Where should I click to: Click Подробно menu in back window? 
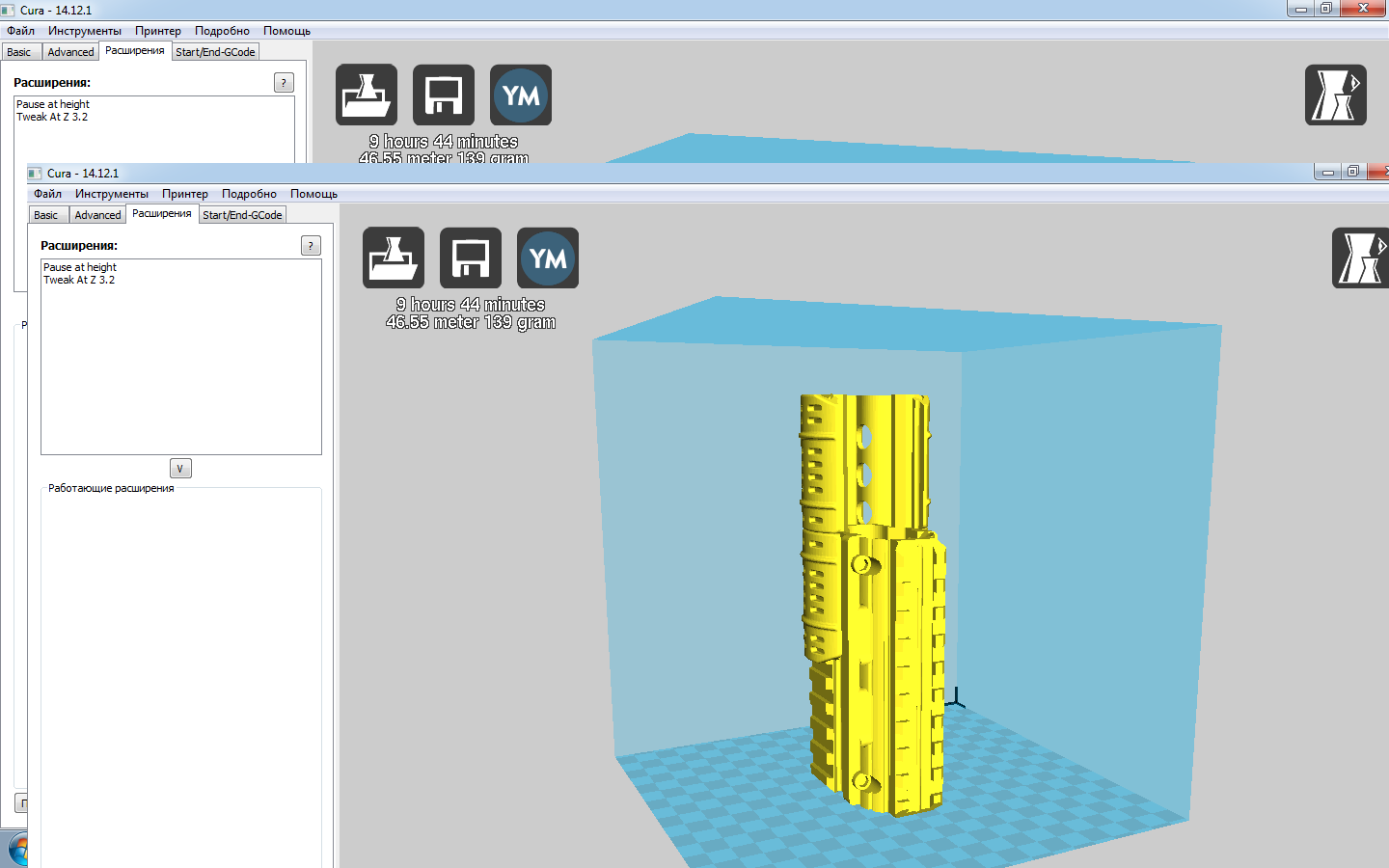click(222, 31)
